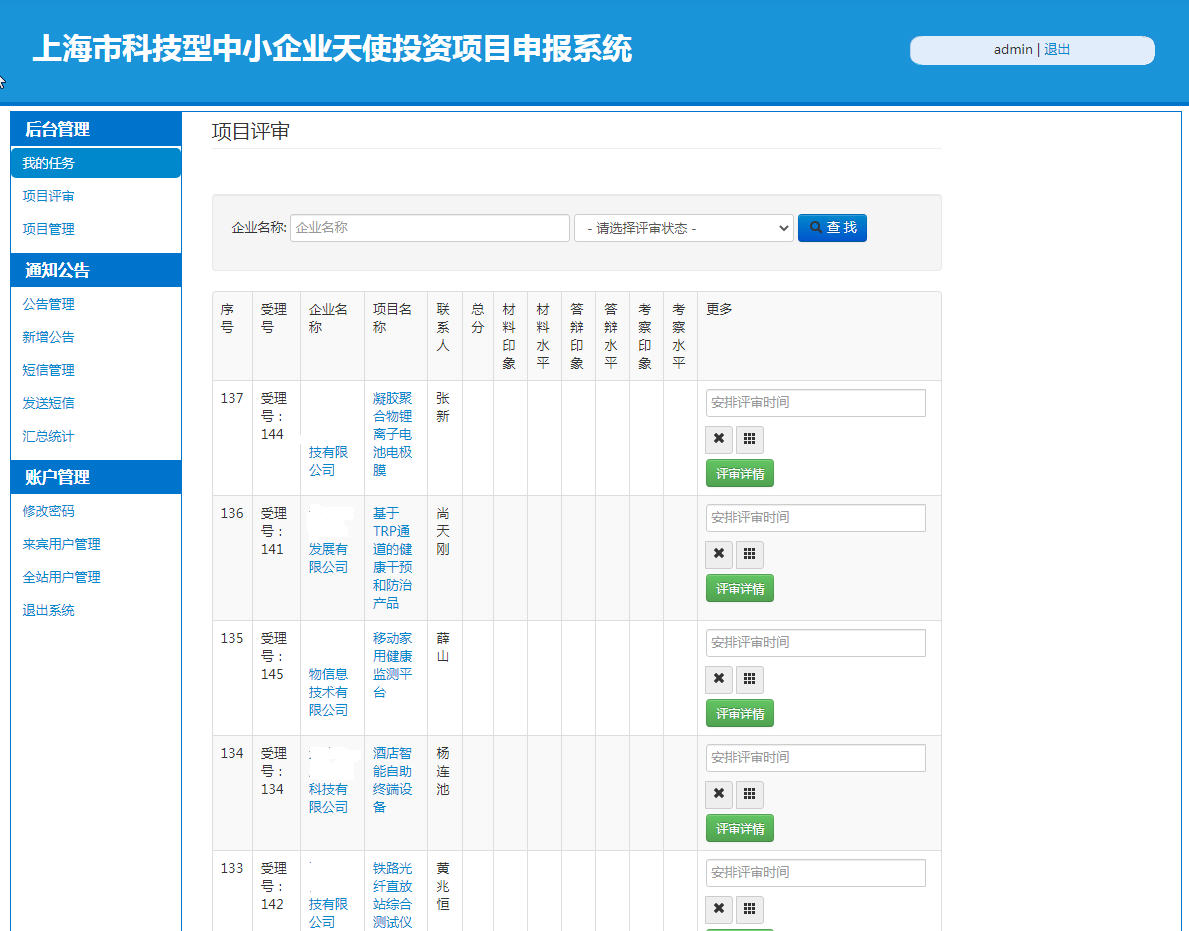
Task: Click the 退出 logout link
Action: 1057,49
